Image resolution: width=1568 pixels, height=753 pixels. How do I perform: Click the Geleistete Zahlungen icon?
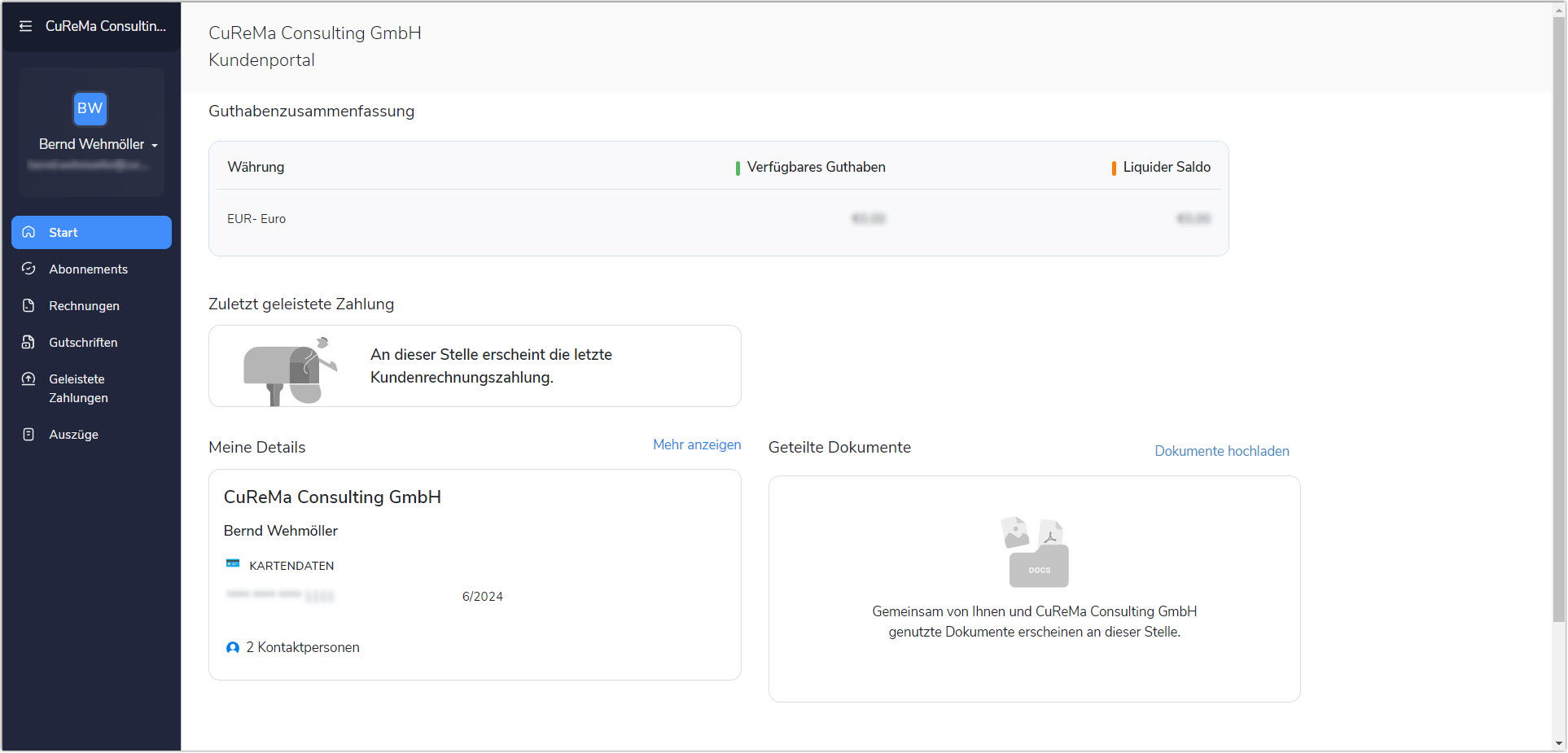point(28,379)
